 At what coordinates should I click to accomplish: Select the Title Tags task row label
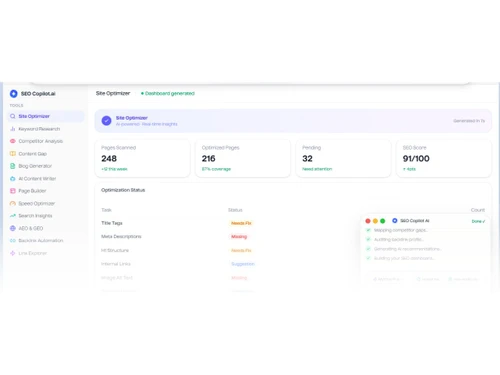pos(112,223)
